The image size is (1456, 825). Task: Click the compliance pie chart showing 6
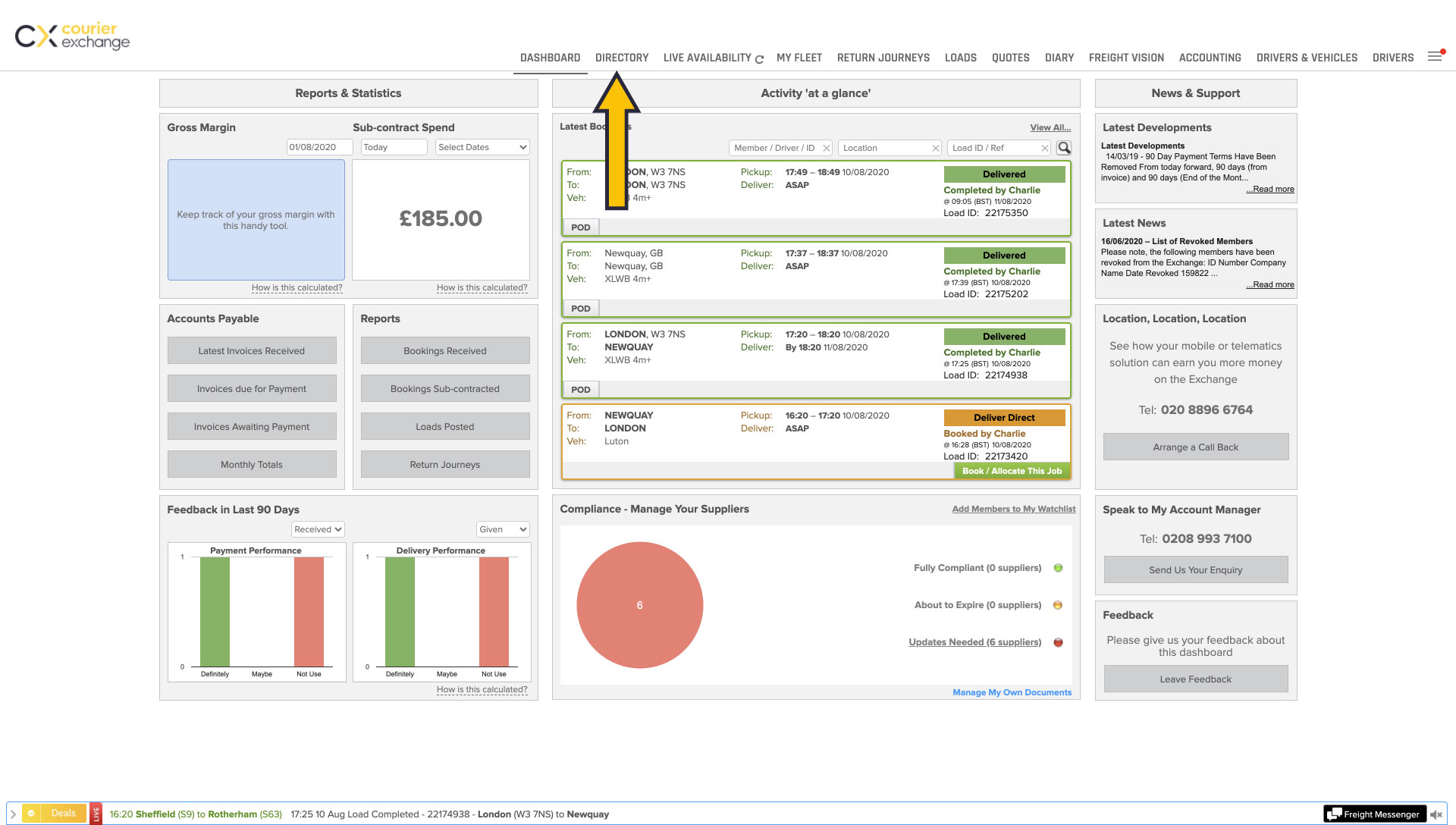click(x=639, y=605)
